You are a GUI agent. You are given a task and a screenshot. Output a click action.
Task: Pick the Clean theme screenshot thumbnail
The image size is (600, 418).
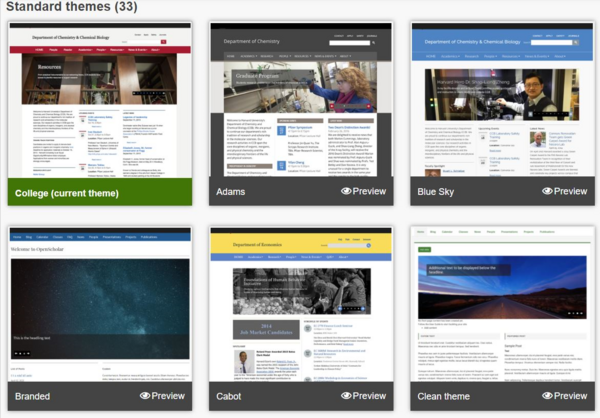(x=502, y=304)
